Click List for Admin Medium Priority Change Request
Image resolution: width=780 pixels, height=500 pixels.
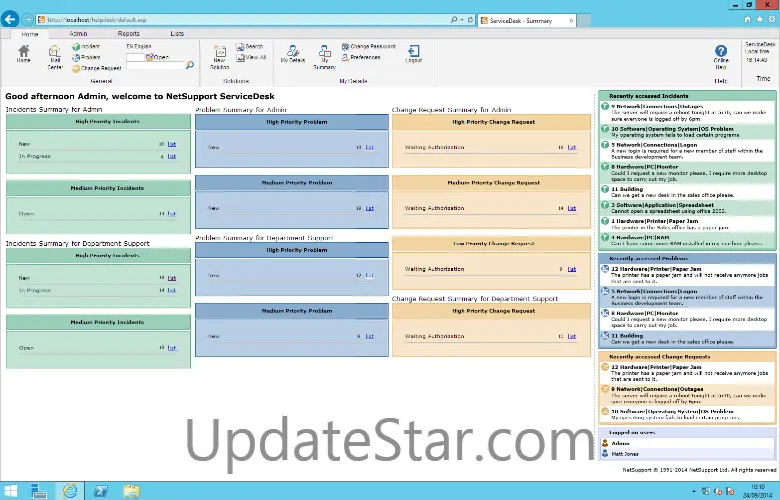click(572, 208)
